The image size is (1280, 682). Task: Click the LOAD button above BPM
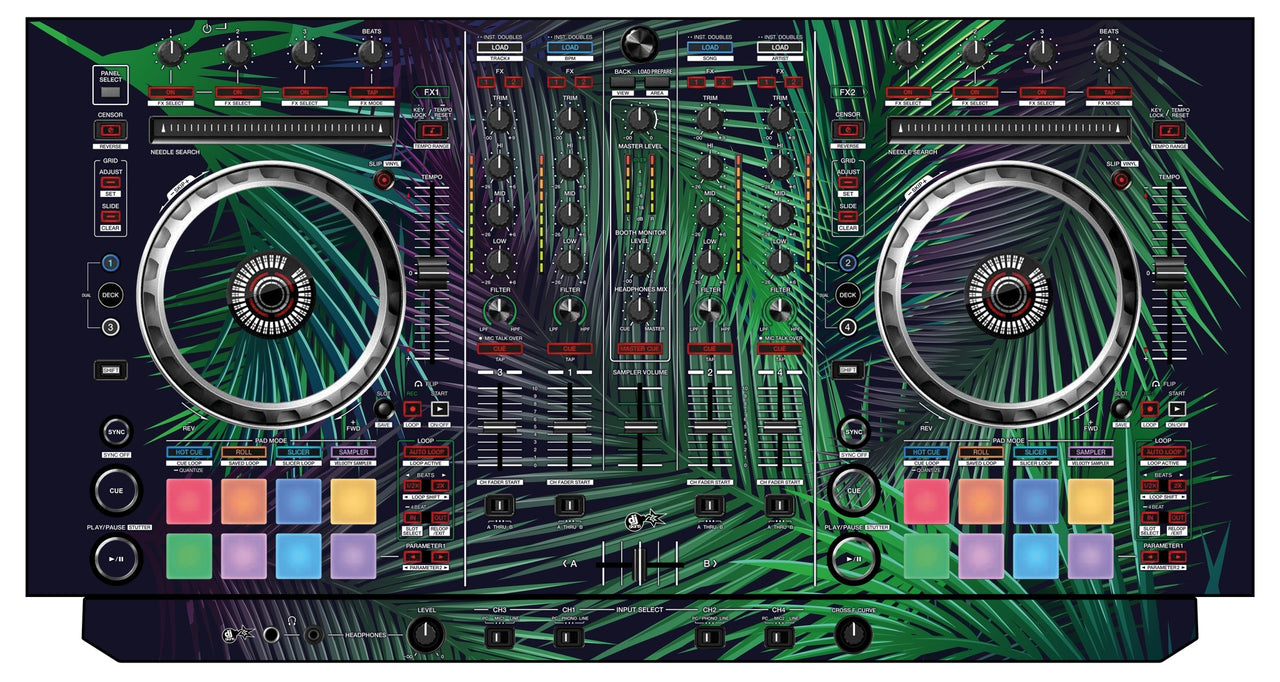(570, 47)
